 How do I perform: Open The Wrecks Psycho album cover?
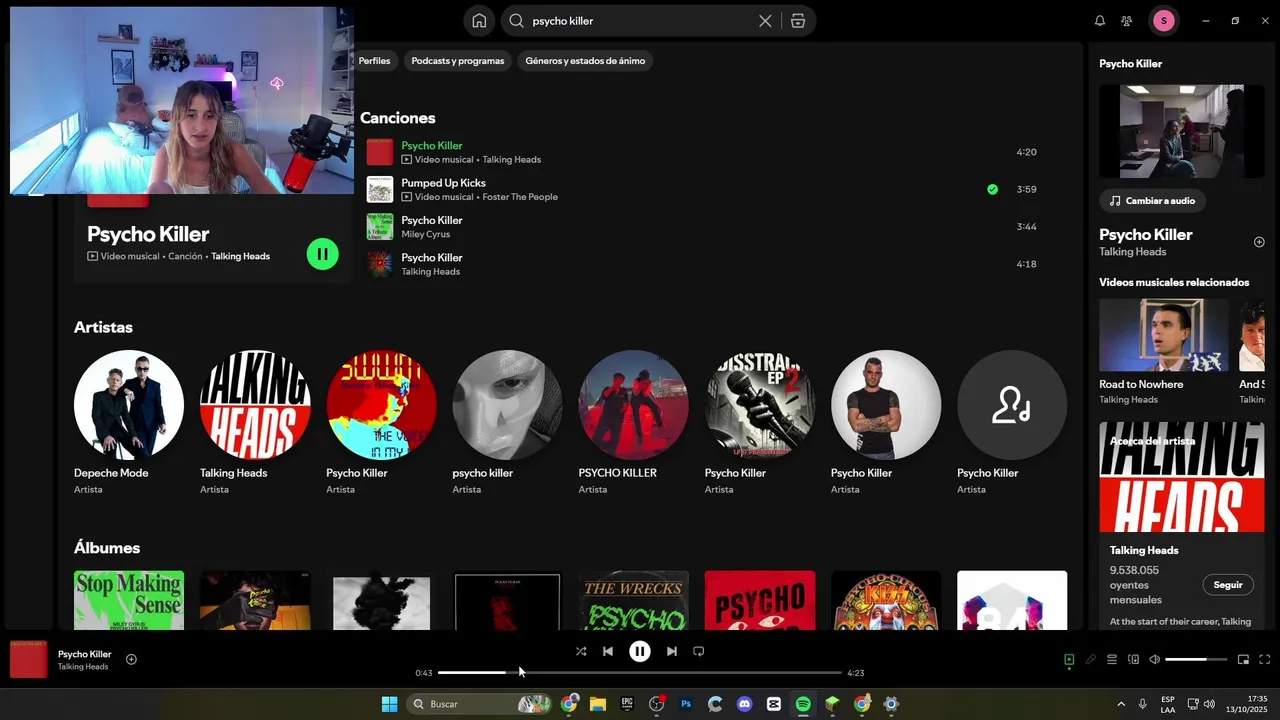[633, 600]
